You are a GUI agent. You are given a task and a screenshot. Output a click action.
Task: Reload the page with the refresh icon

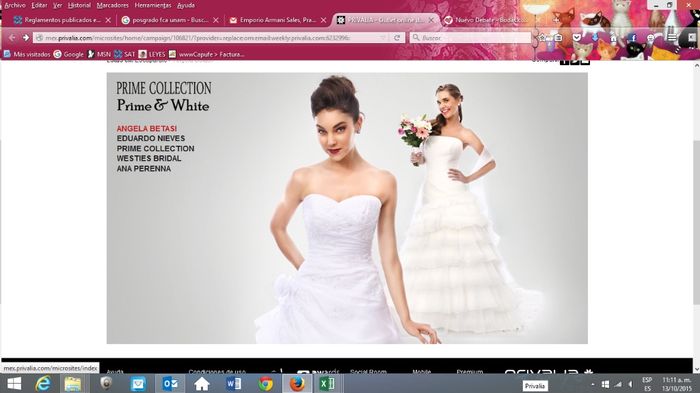[396, 38]
